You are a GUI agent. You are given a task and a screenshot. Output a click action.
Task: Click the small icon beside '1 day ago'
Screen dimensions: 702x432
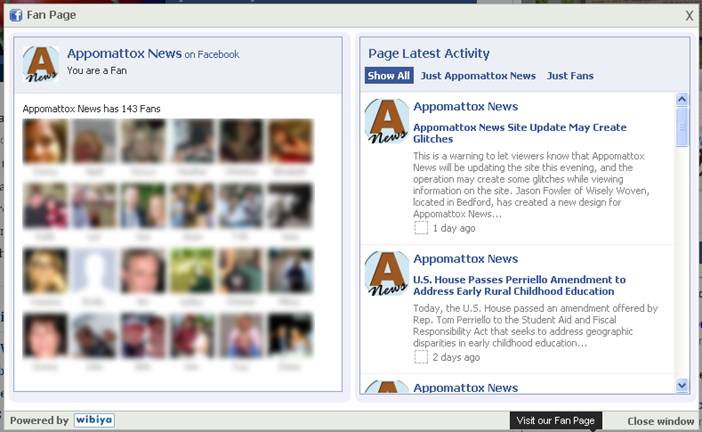(x=421, y=228)
